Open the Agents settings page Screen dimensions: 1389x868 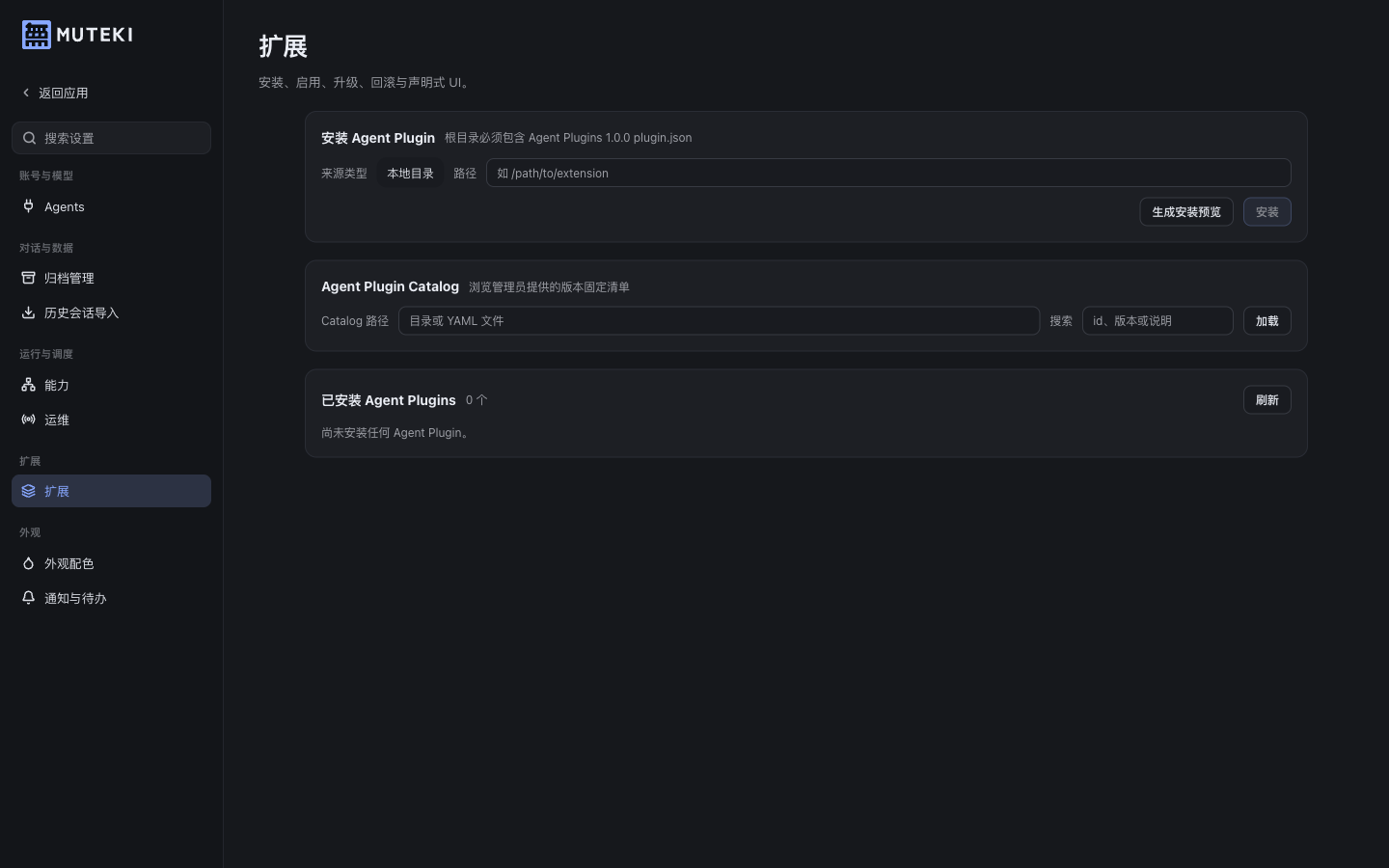tap(111, 206)
